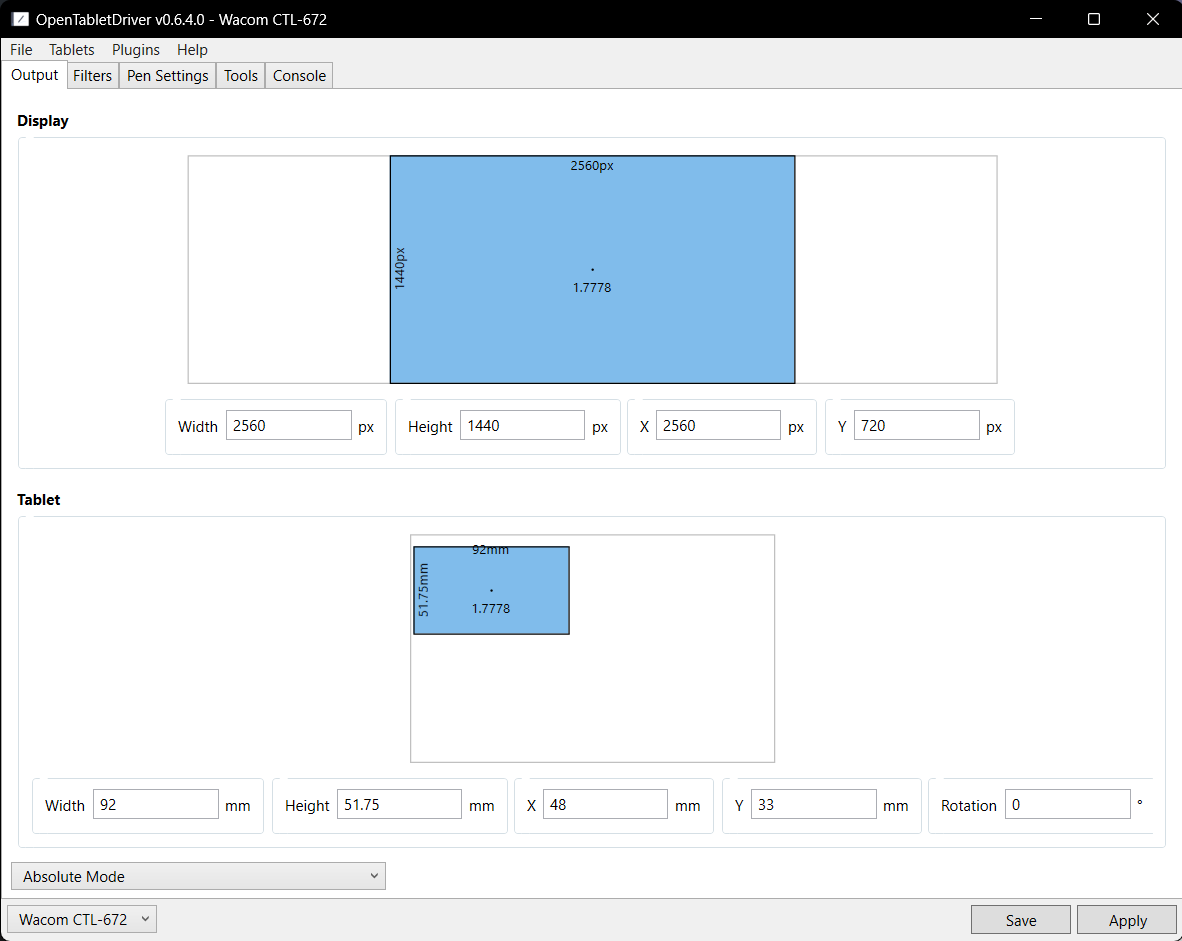Expand the Absolute Mode dropdown

tap(198, 876)
